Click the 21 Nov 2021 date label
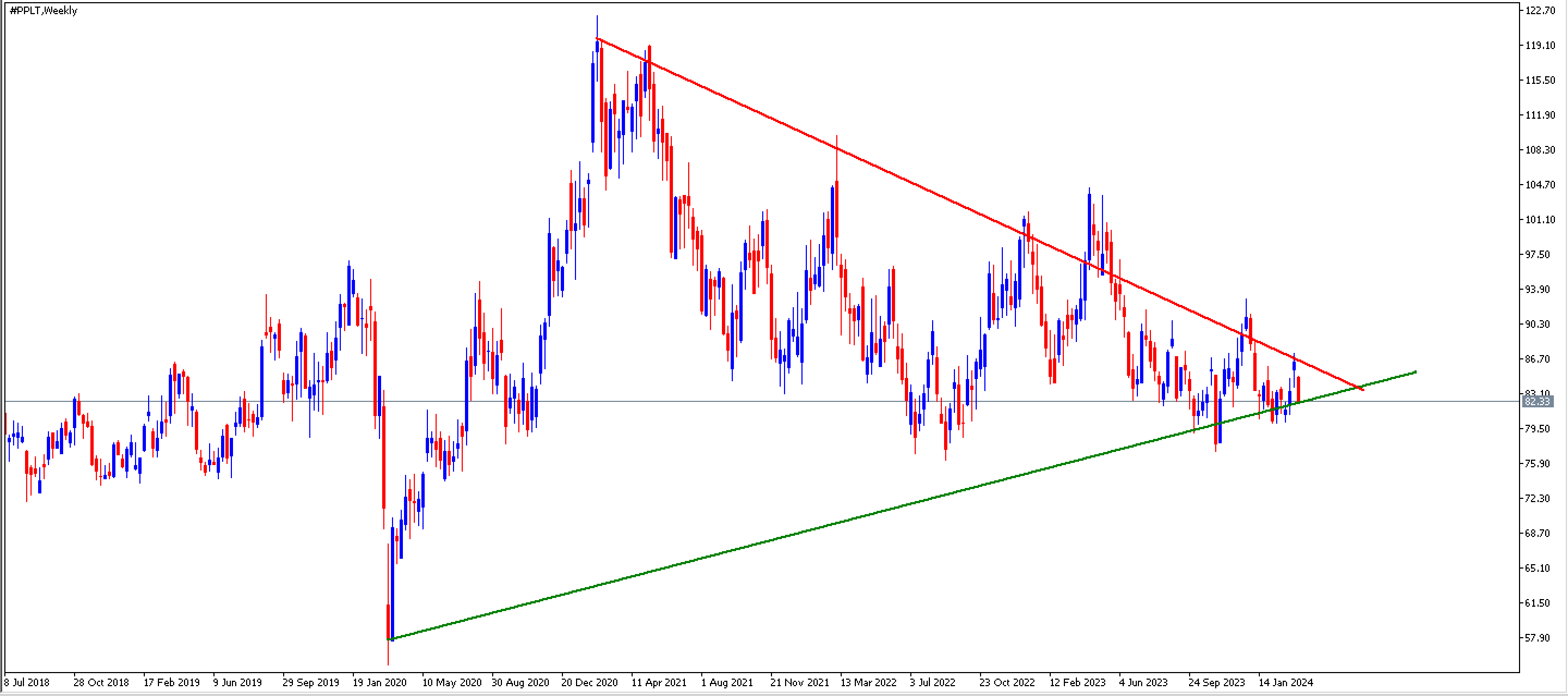This screenshot has width=1568, height=696. click(x=800, y=682)
